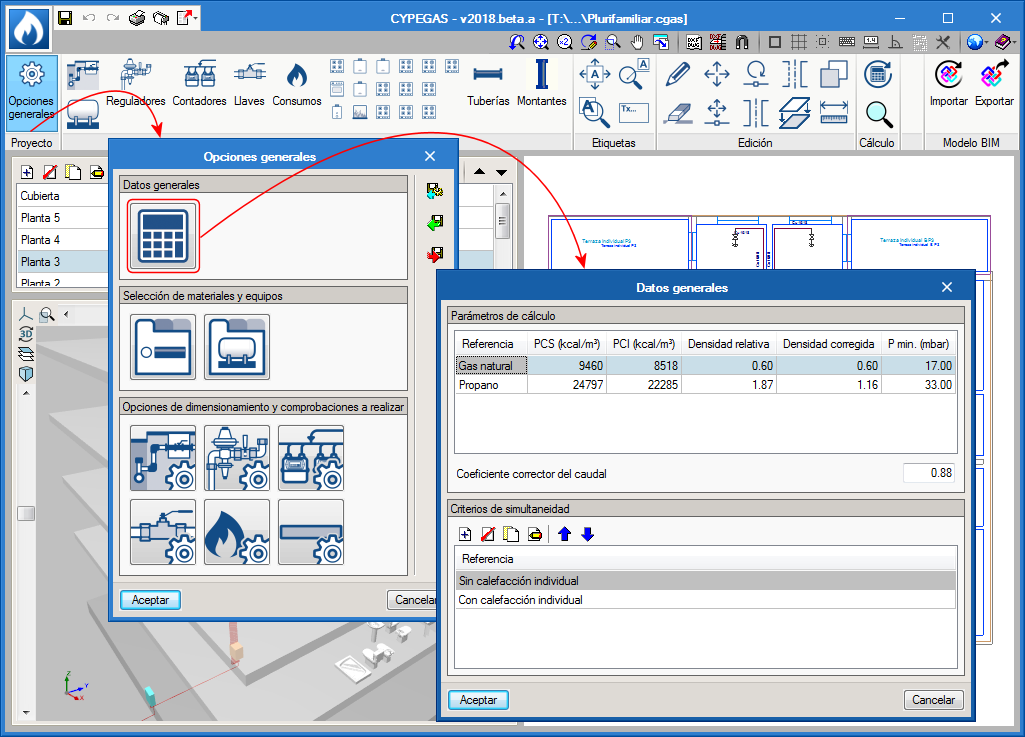Click the Propano PCS value 24797
The height and width of the screenshot is (737, 1025).
coord(588,385)
